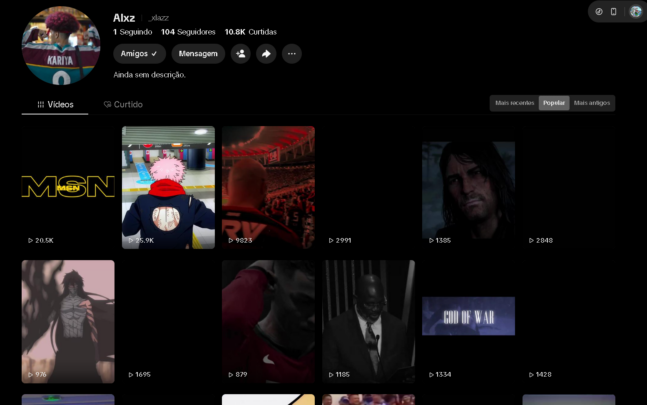The image size is (647, 405).
Task: Sort videos by Mais recentes
Action: click(515, 103)
